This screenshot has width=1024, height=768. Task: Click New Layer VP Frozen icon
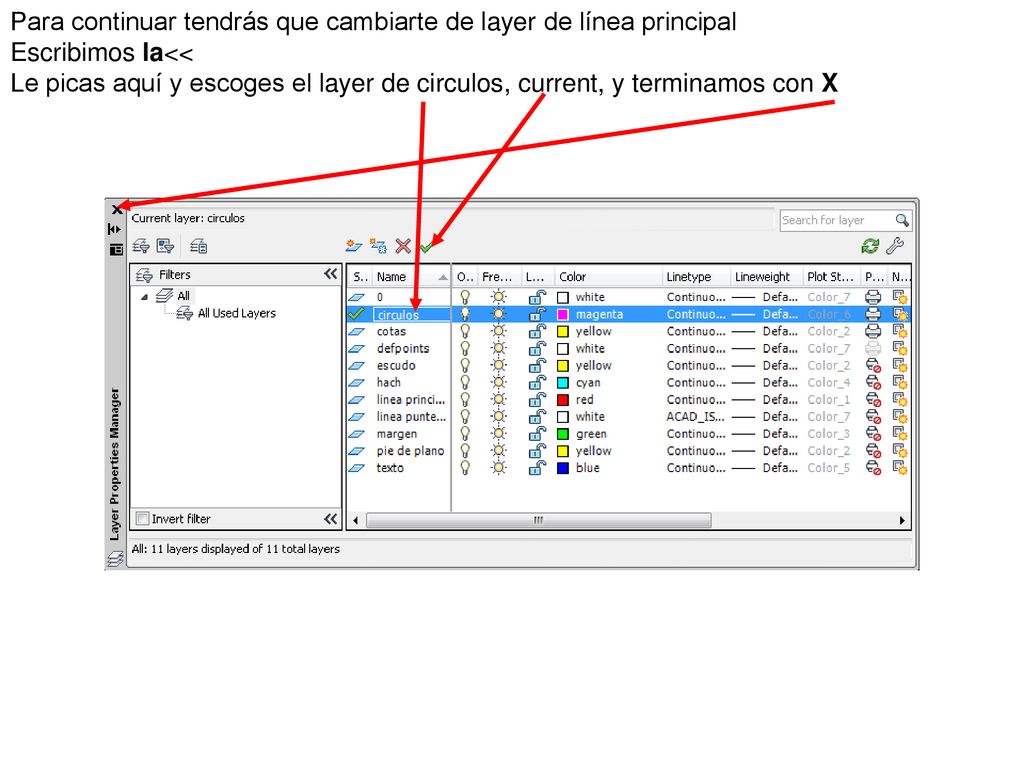[x=378, y=246]
